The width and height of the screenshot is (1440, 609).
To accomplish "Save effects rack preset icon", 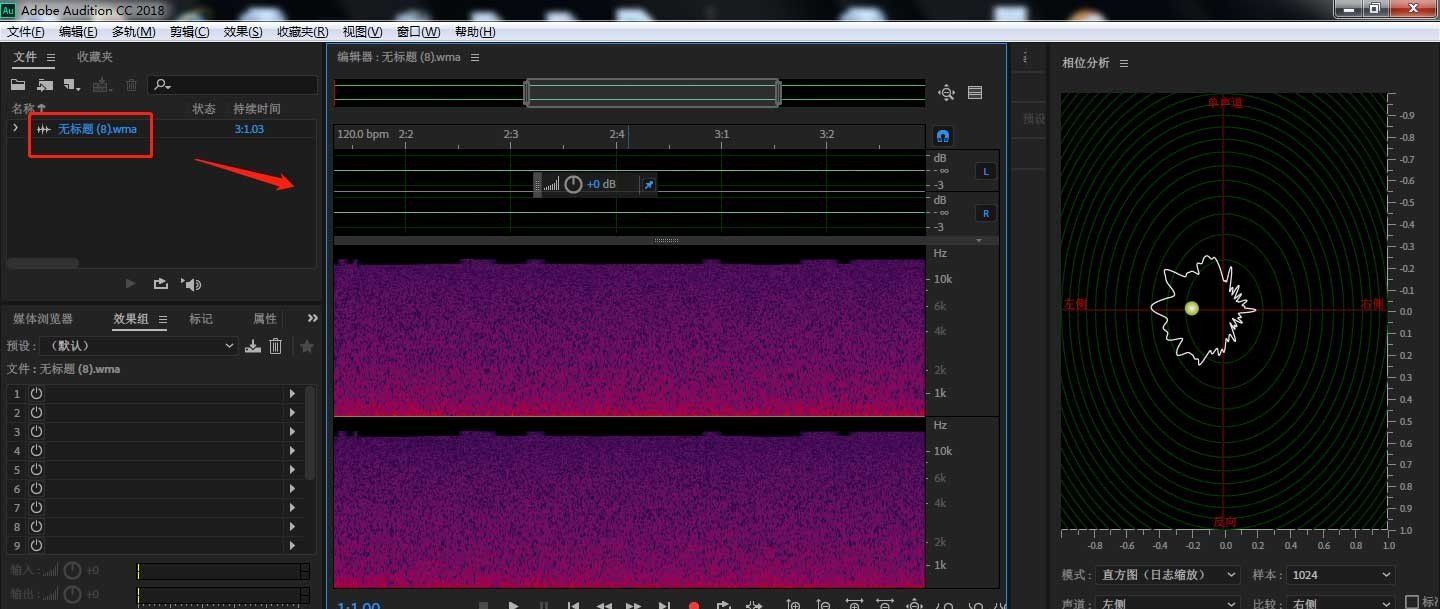I will (x=253, y=346).
